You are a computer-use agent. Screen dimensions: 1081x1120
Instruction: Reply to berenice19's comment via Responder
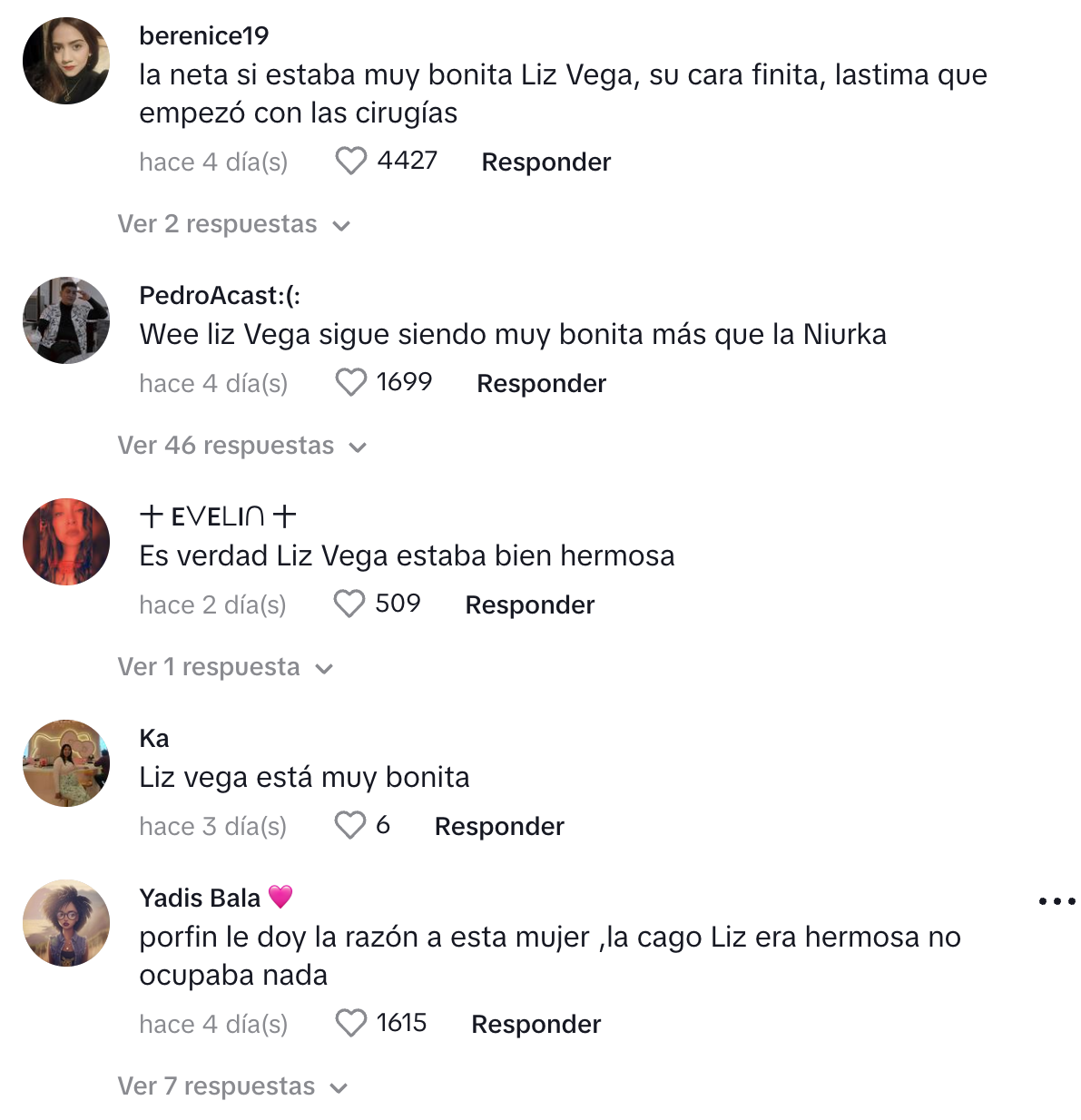545,162
